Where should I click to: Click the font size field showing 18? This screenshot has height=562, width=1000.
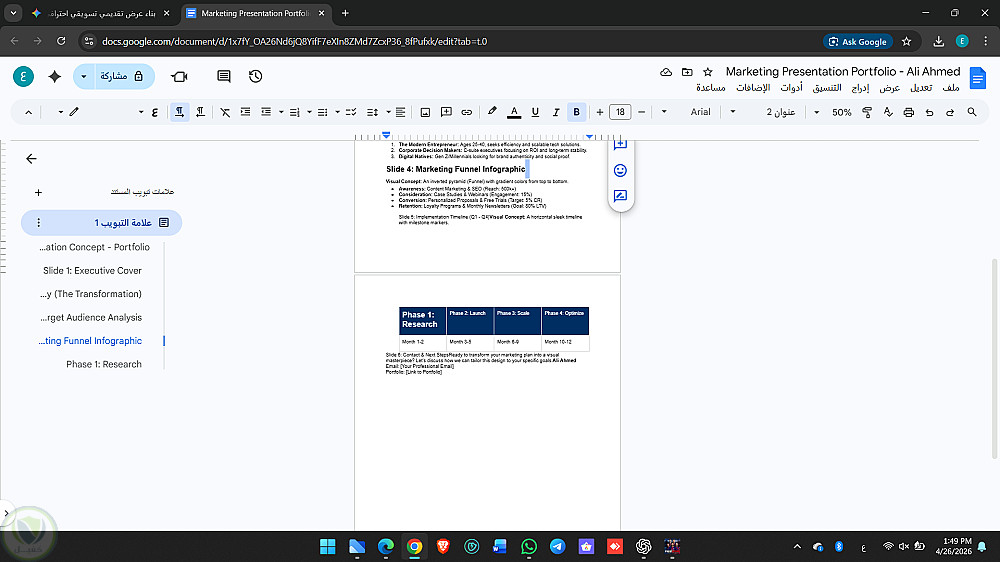pyautogui.click(x=620, y=112)
